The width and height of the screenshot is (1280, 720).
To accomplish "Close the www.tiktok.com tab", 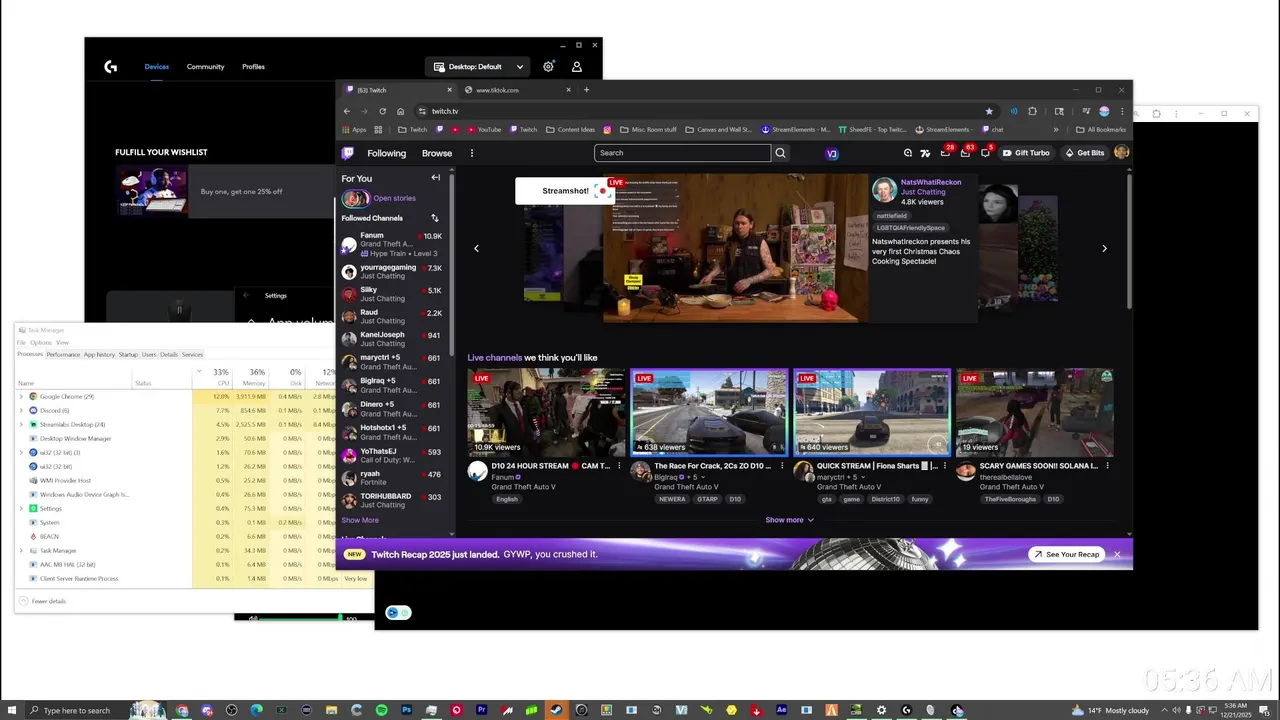I will pos(569,90).
